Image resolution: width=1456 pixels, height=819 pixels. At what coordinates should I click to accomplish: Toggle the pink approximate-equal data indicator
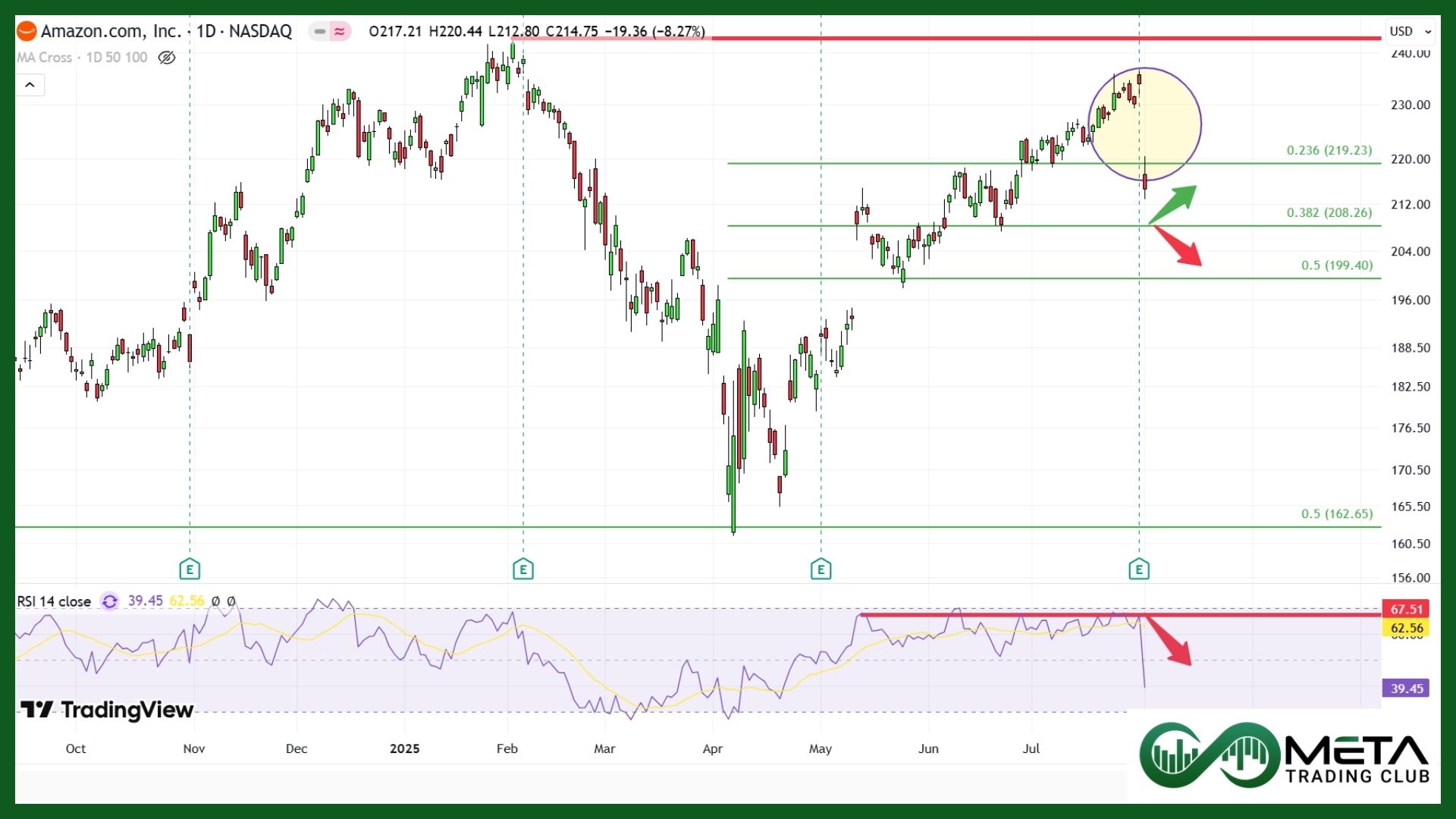(x=340, y=31)
